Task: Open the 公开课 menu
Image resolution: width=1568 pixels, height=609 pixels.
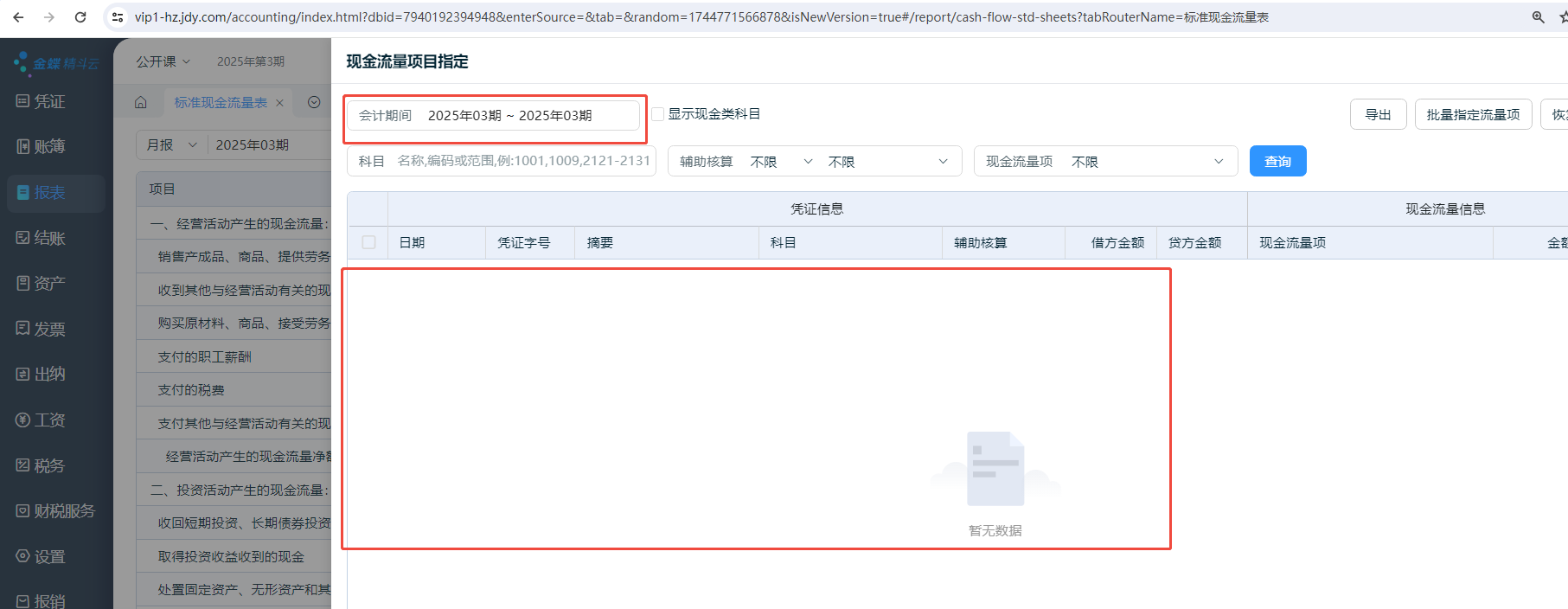Action: click(x=163, y=61)
